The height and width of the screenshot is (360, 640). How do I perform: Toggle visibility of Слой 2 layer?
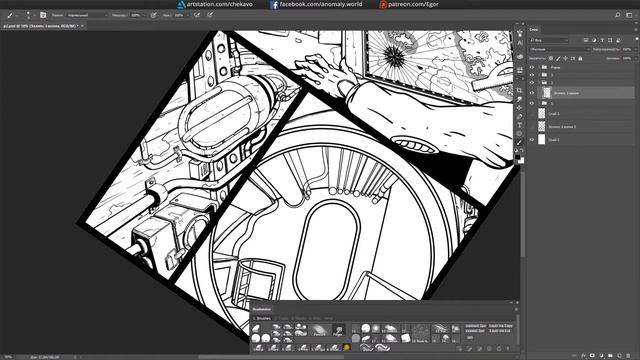[x=532, y=140]
